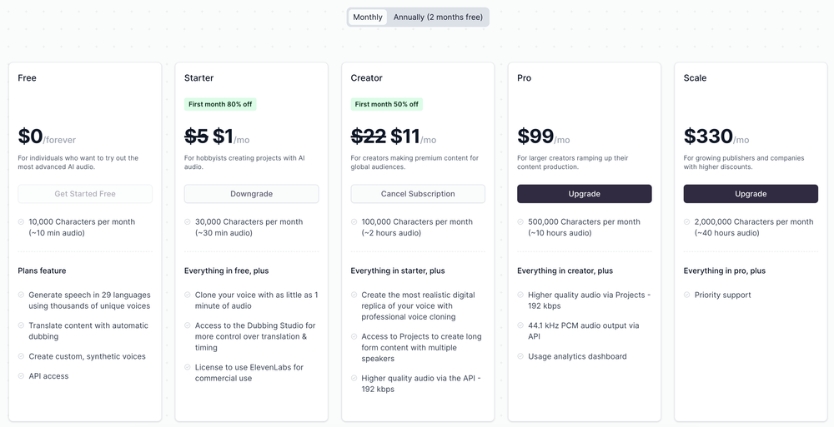
Task: Upgrade to the Scale plan
Action: tap(751, 194)
